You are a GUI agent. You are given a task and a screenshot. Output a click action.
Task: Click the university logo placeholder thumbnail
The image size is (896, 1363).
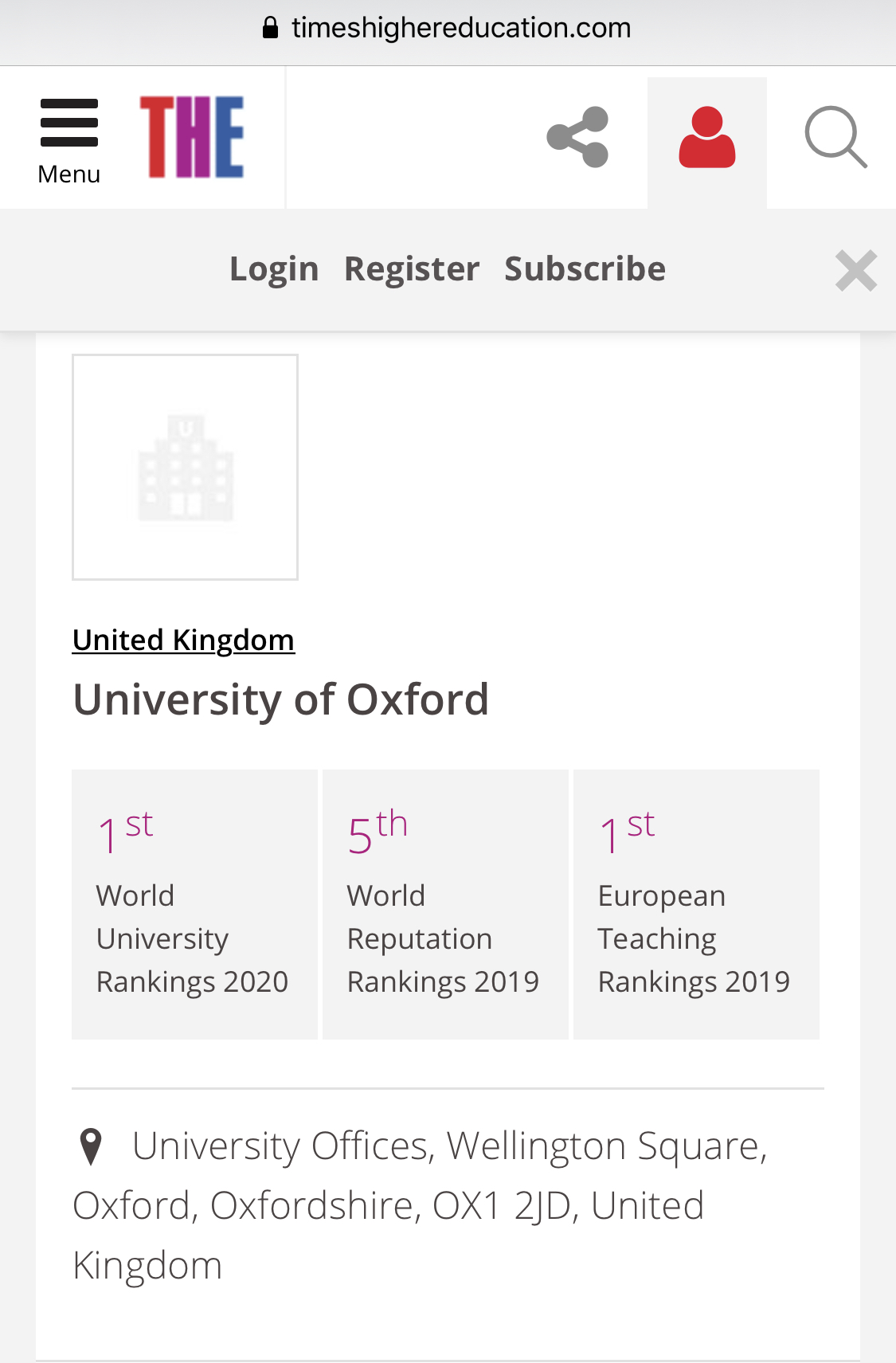tap(185, 467)
